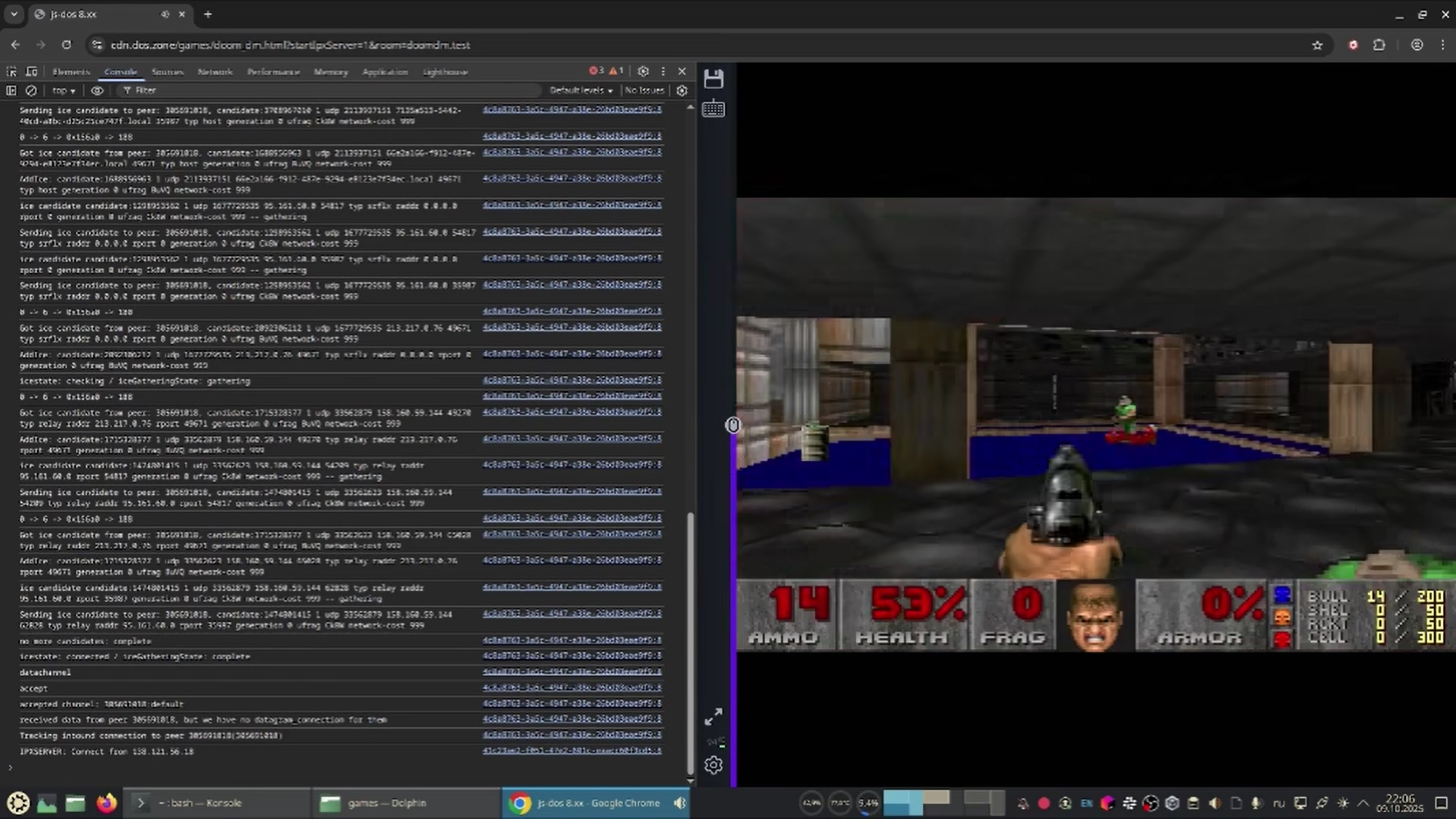This screenshot has height=819, width=1456.
Task: Click the inspect element picker icon
Action: 11,71
